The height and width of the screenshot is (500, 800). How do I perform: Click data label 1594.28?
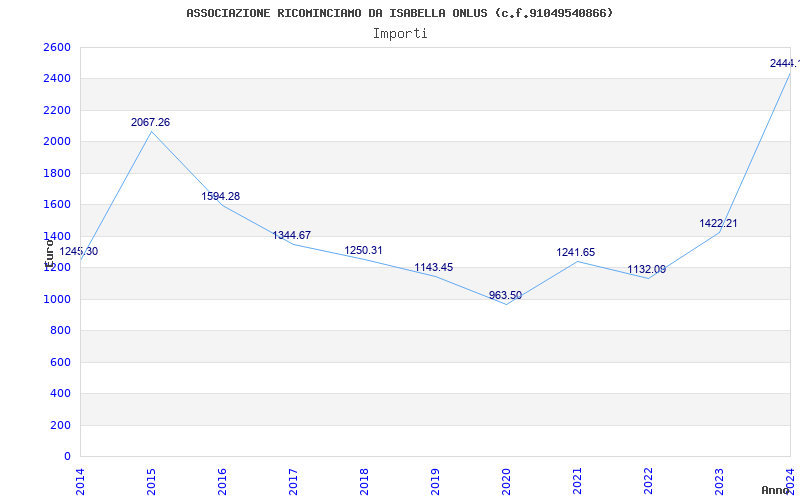[x=220, y=196]
